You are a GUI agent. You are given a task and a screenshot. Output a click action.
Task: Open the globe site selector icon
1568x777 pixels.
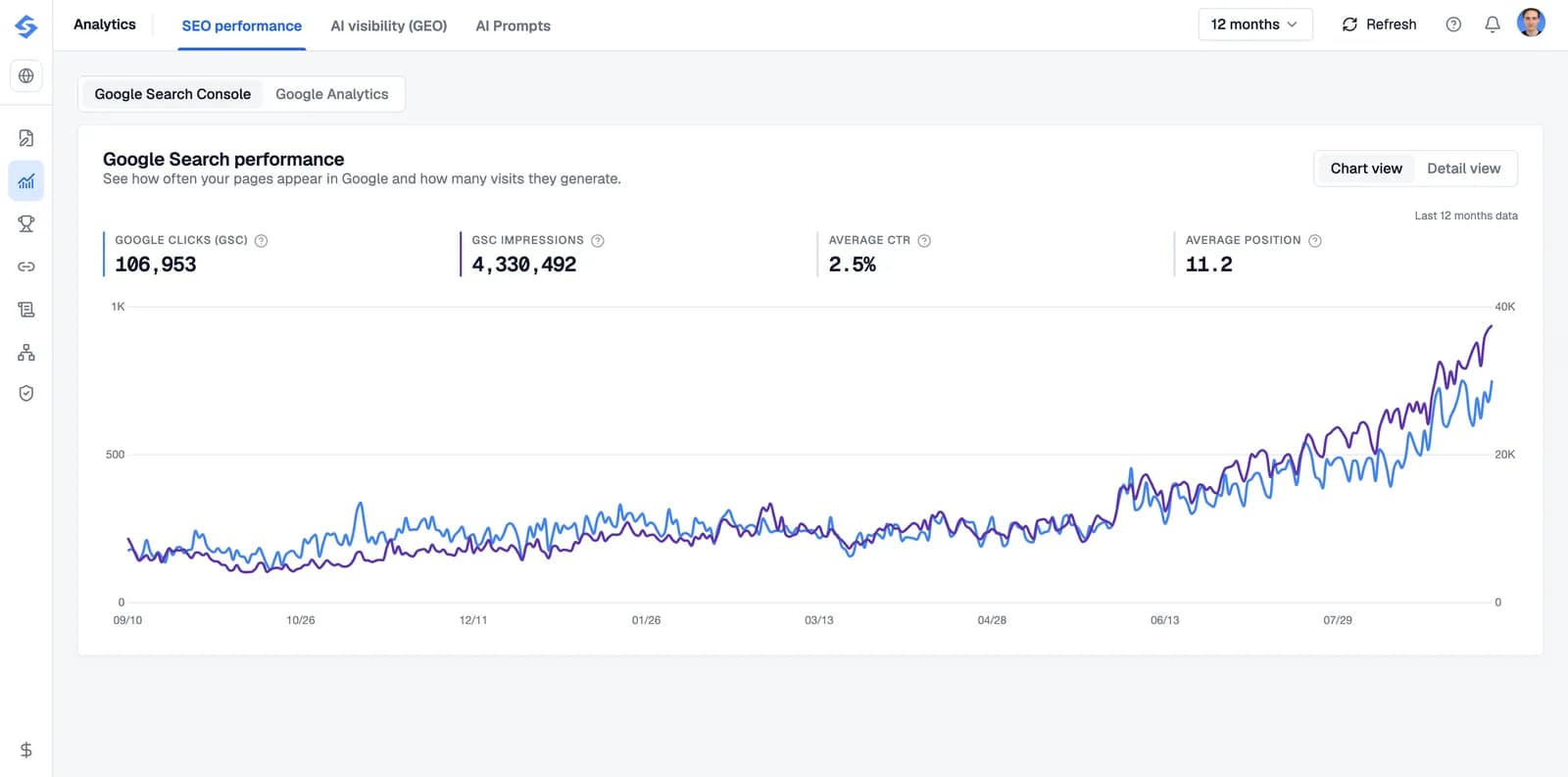tap(26, 75)
